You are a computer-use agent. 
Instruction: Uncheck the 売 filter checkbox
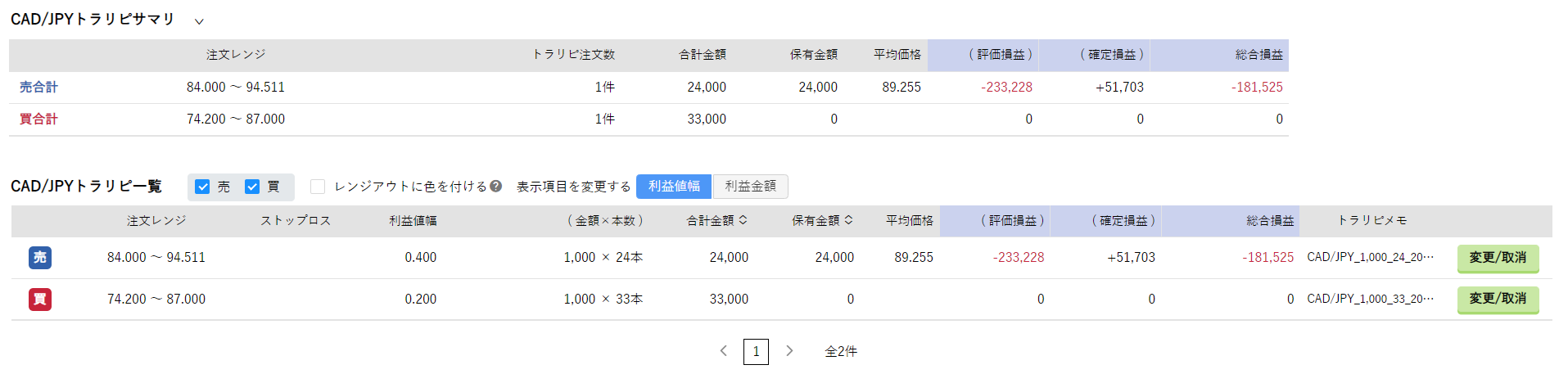tap(202, 187)
